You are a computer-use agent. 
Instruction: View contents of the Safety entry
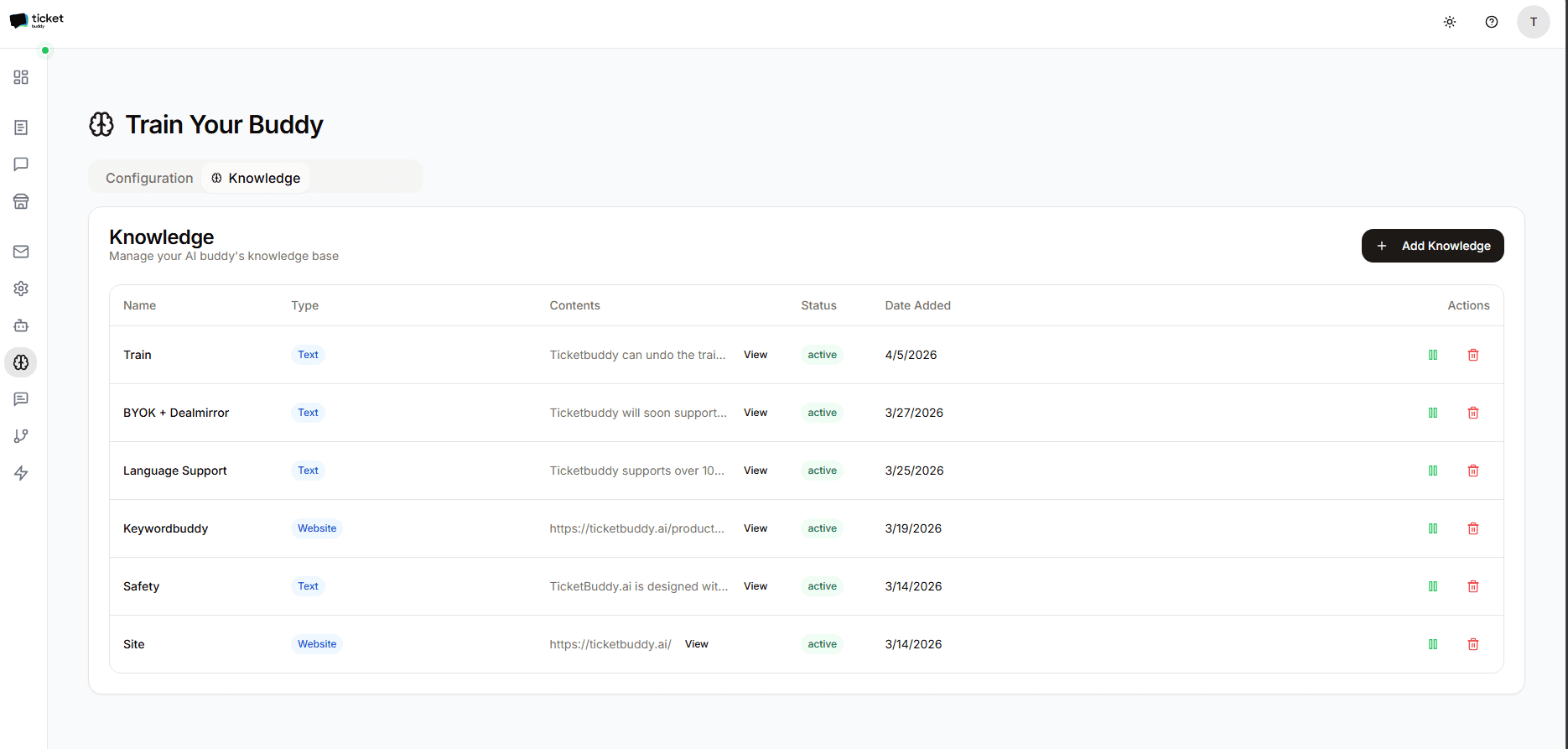(x=755, y=586)
